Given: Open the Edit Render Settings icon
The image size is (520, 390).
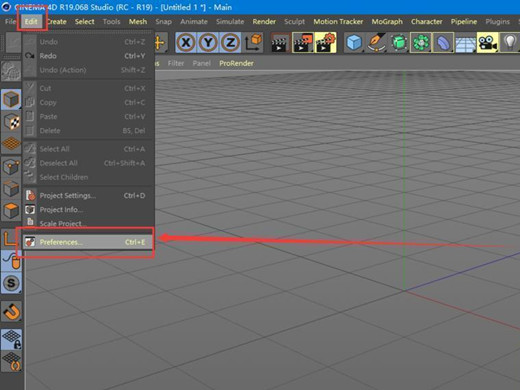Looking at the screenshot, I should 325,42.
